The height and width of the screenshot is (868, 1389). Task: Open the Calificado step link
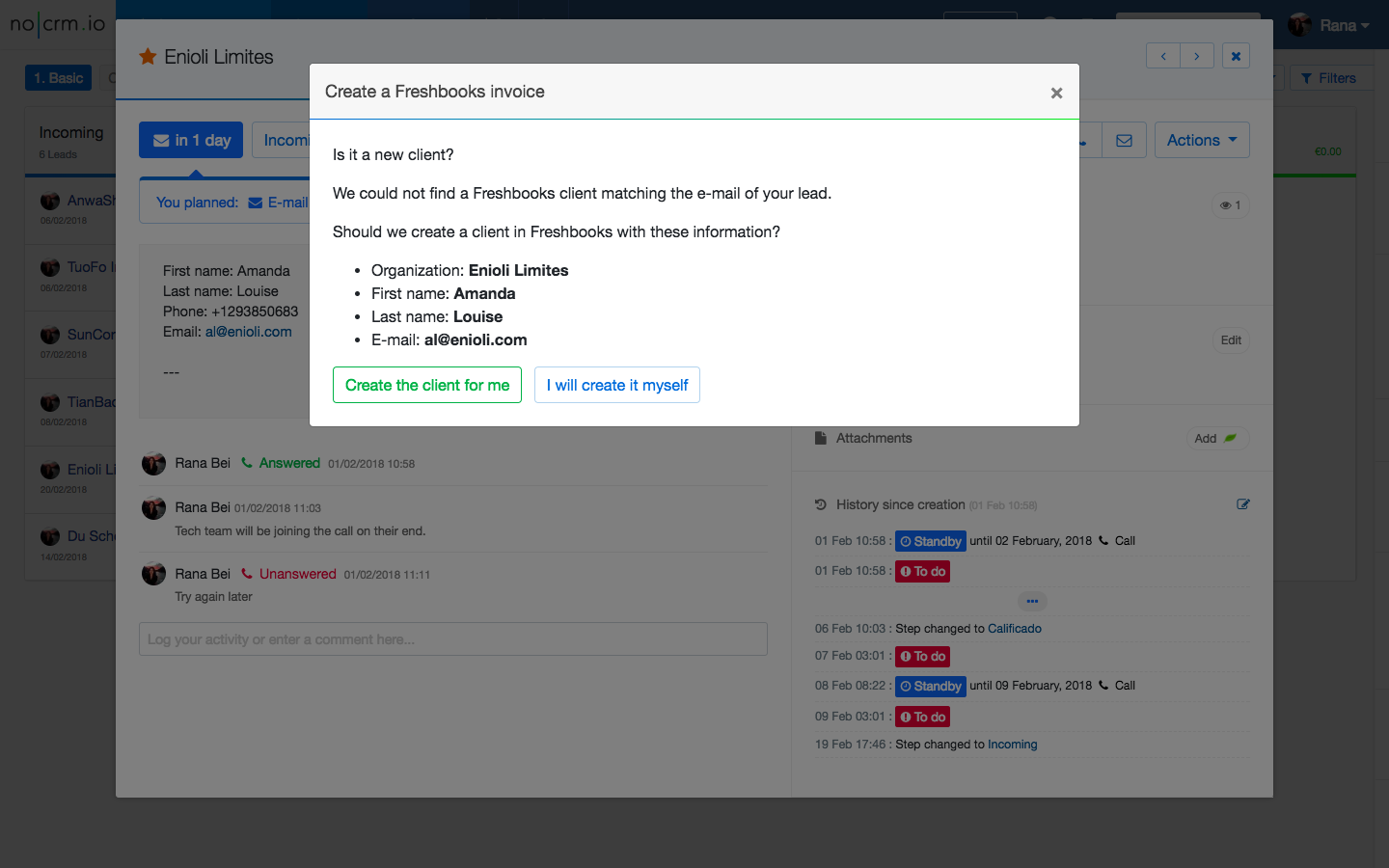[1014, 629]
